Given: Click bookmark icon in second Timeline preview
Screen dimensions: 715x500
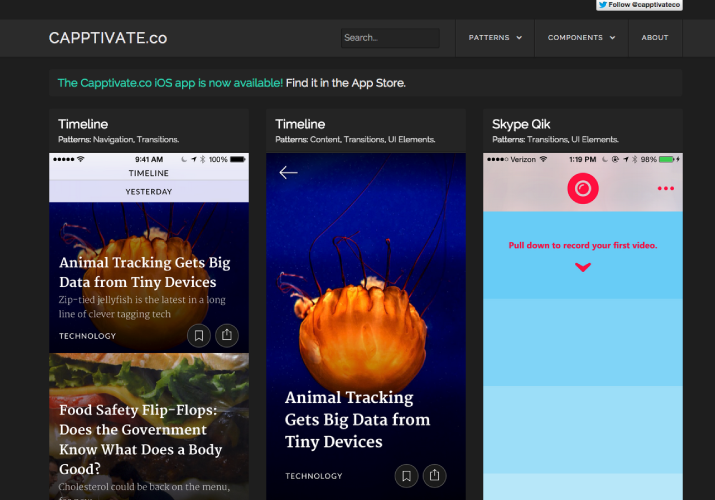Looking at the screenshot, I should coord(406,476).
